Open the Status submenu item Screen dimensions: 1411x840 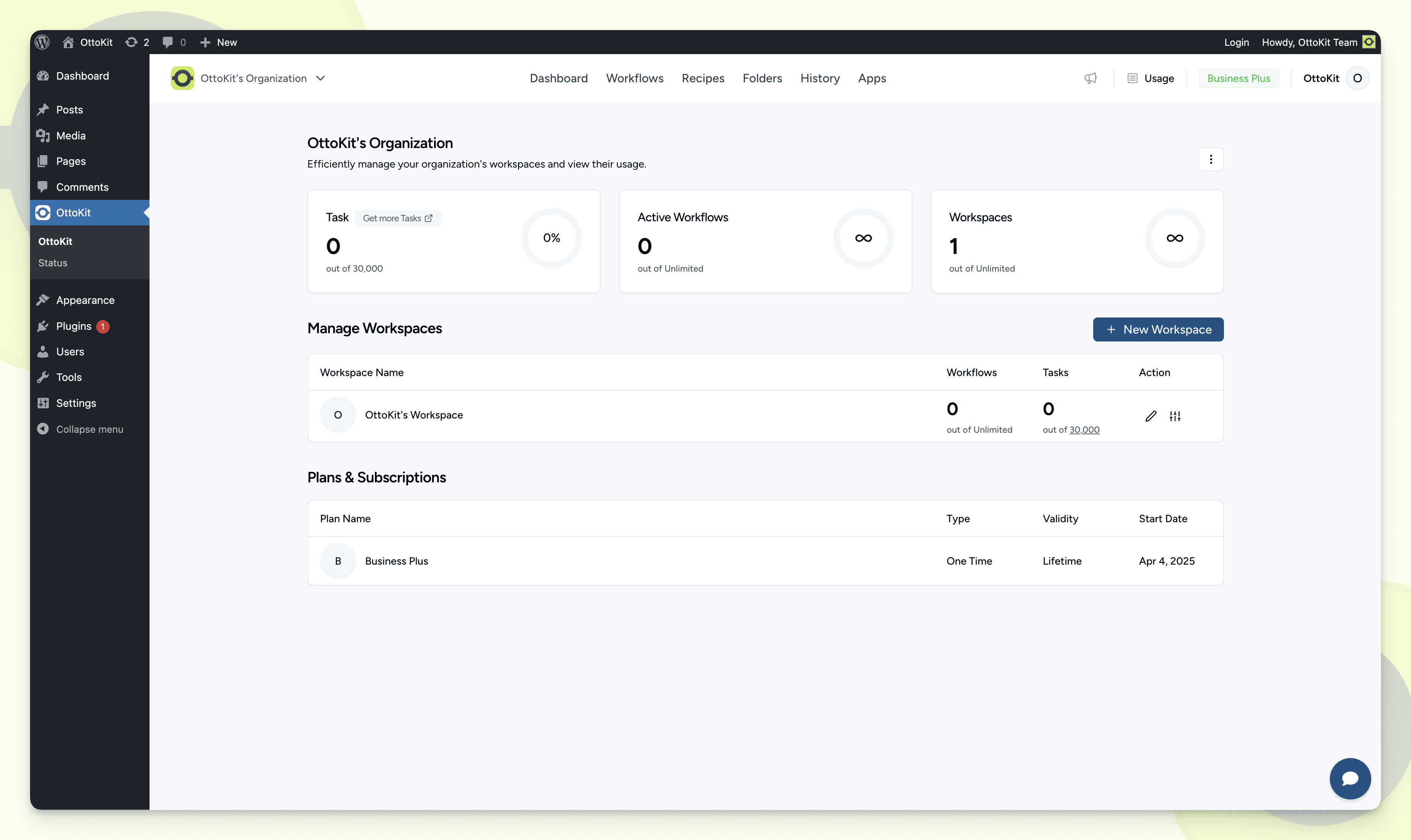click(x=53, y=263)
